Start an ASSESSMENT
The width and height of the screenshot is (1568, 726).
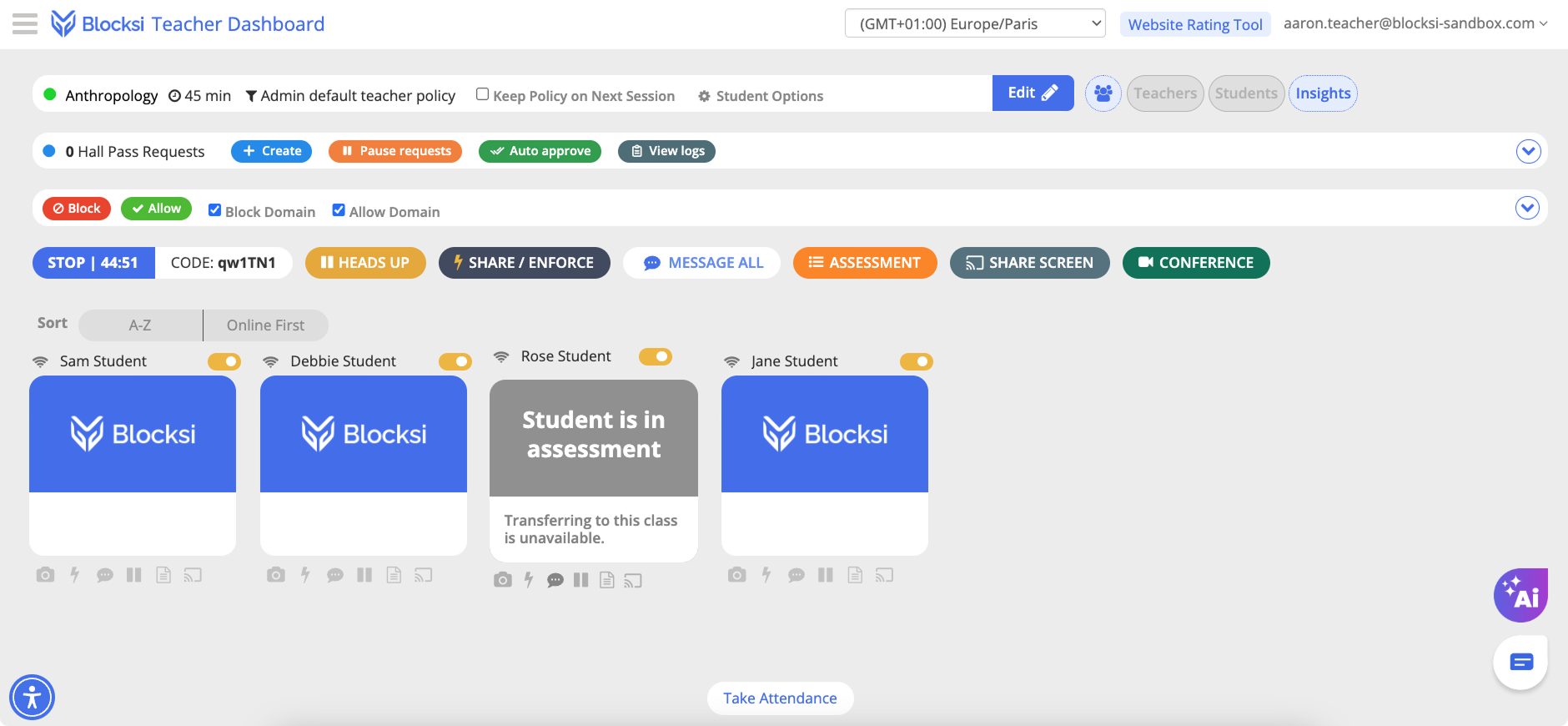(865, 263)
